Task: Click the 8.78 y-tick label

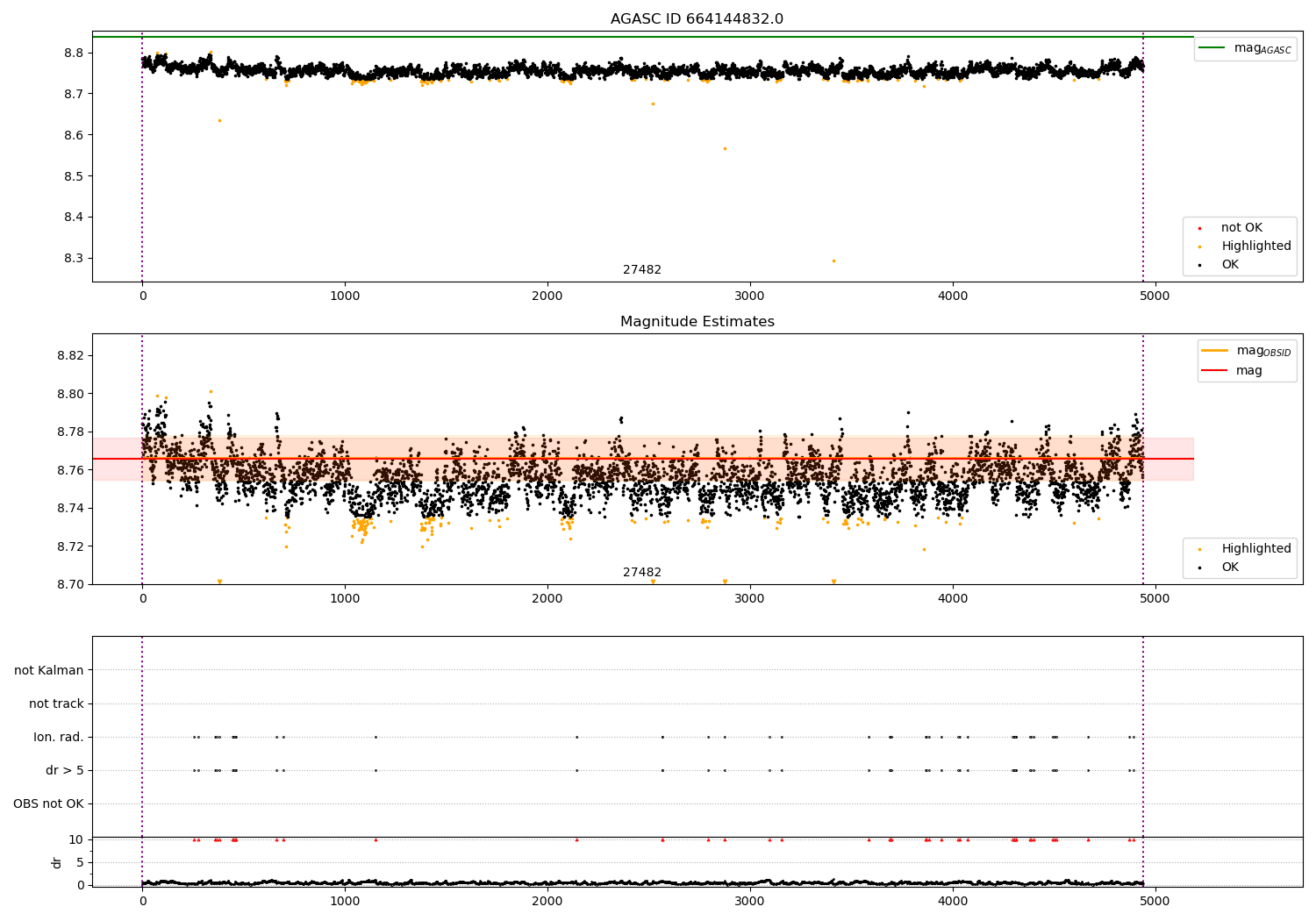Action: coord(70,432)
